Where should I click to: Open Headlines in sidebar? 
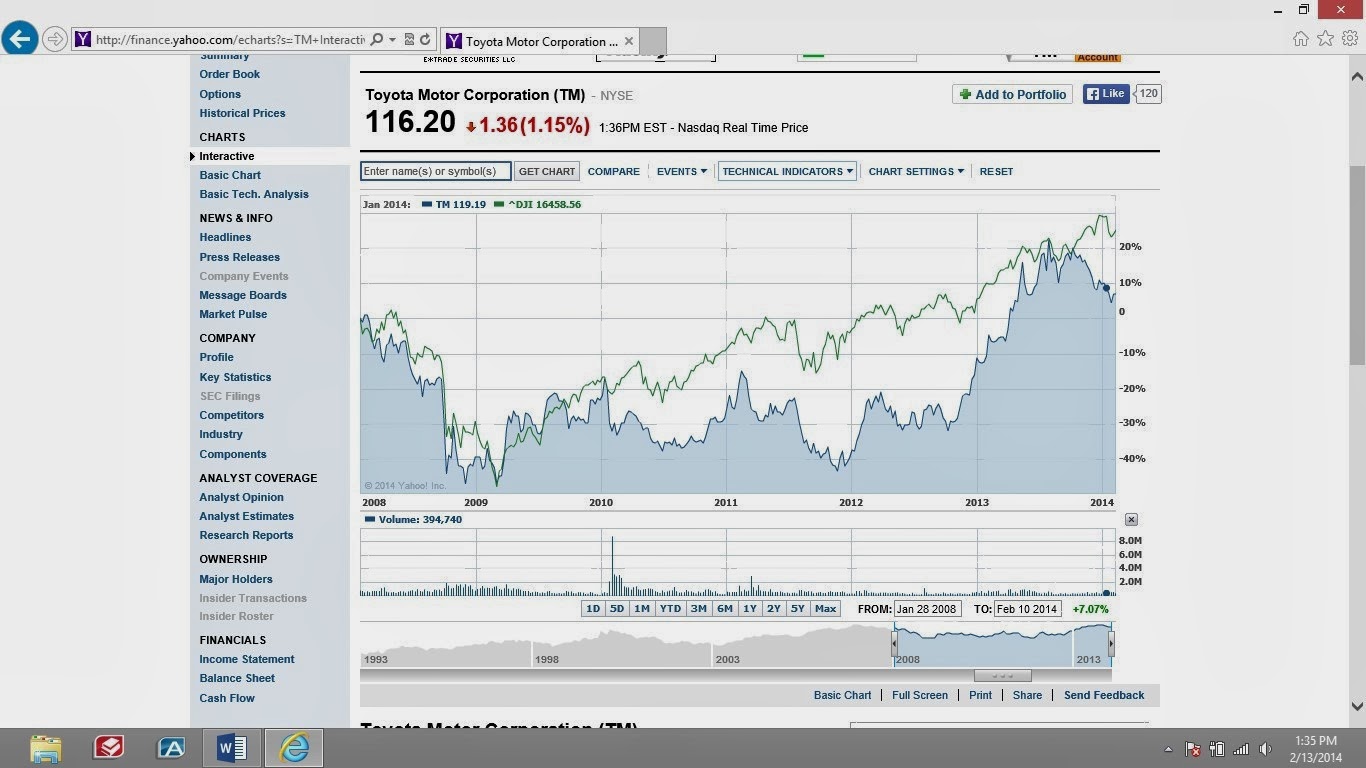pyautogui.click(x=225, y=237)
